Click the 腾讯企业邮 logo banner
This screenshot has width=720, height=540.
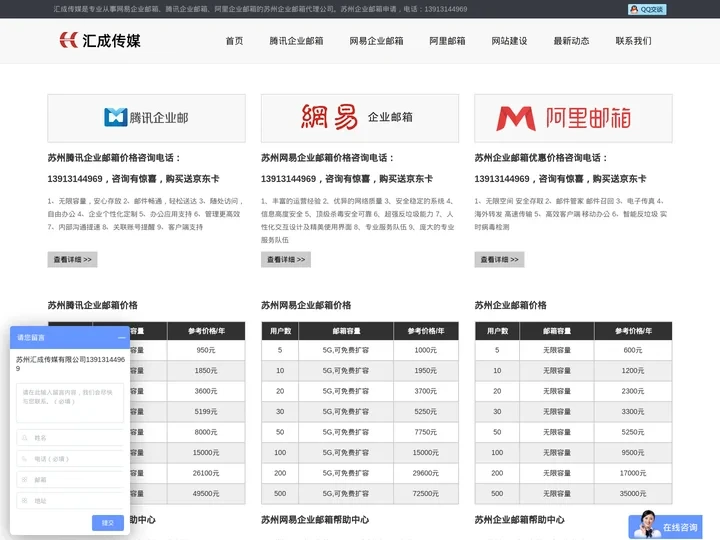146,118
